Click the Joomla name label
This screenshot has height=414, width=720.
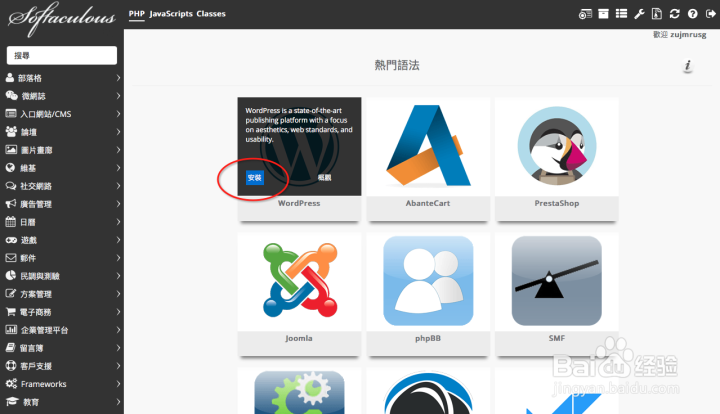(299, 338)
